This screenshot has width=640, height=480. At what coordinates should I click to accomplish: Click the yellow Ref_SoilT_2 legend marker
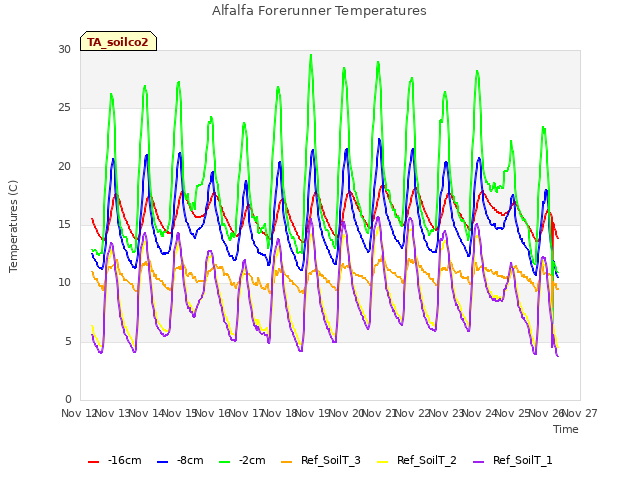(382, 462)
